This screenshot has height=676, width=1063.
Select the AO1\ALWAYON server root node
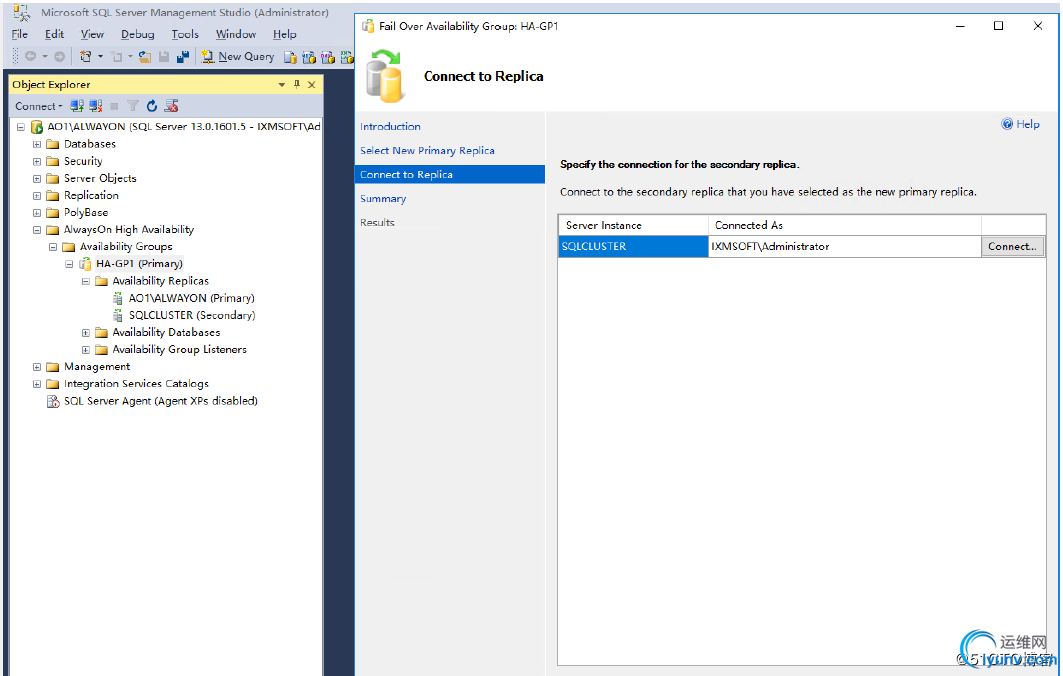coord(183,127)
